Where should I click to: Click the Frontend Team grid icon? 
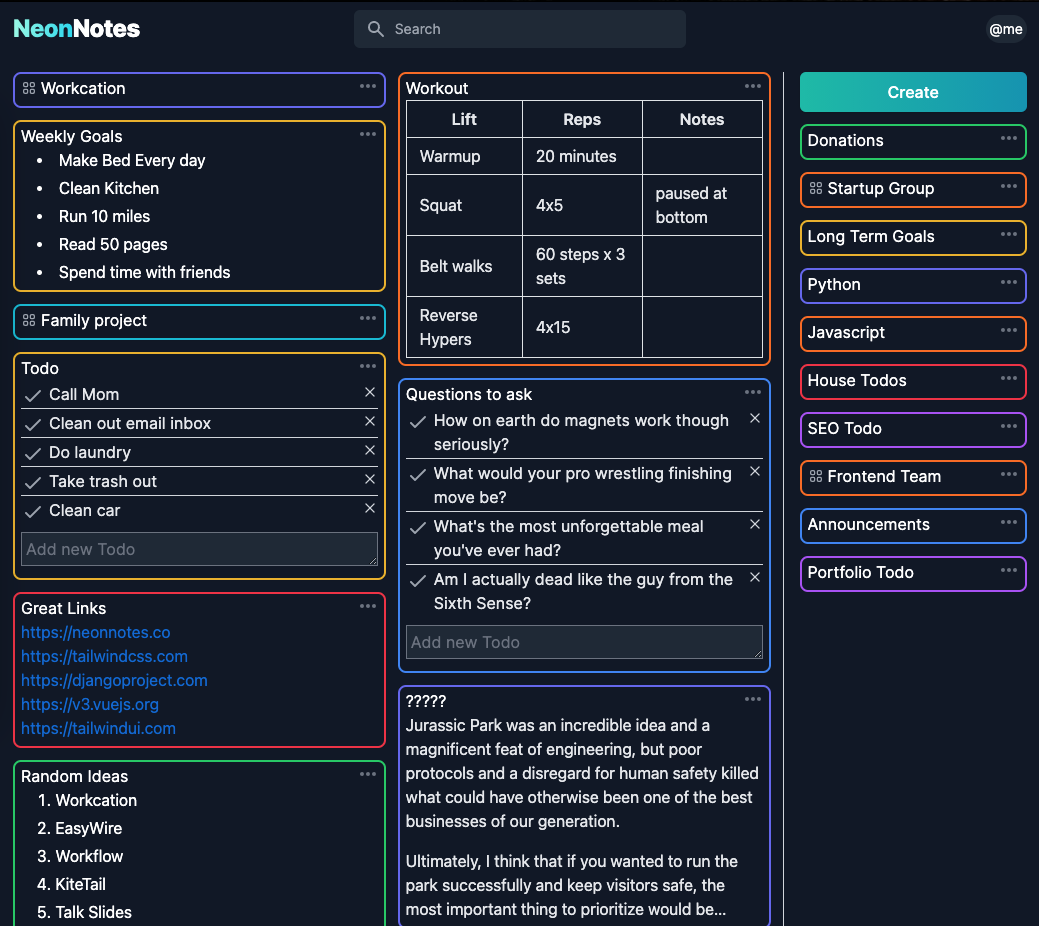pos(816,477)
